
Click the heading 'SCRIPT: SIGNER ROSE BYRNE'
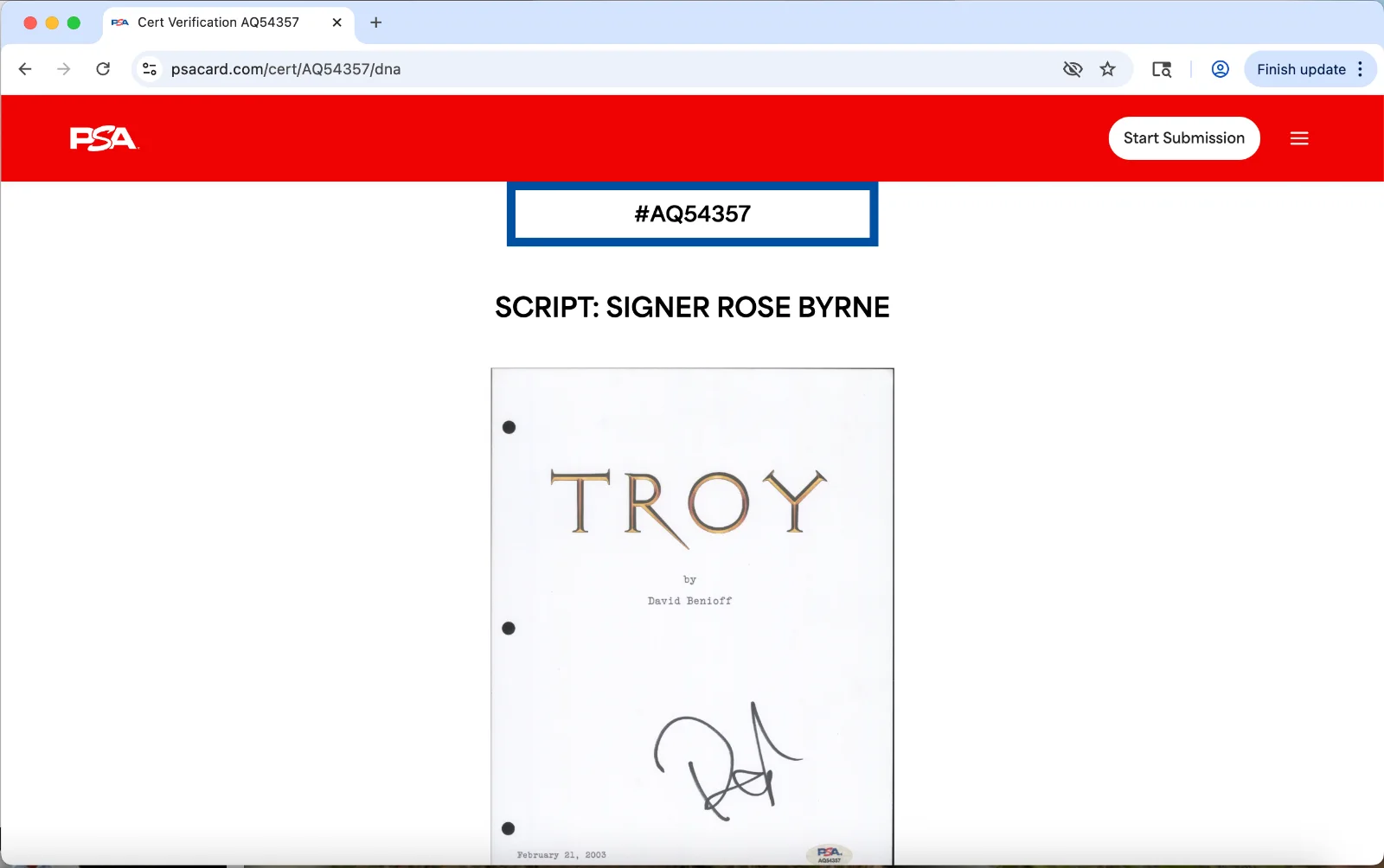(692, 307)
